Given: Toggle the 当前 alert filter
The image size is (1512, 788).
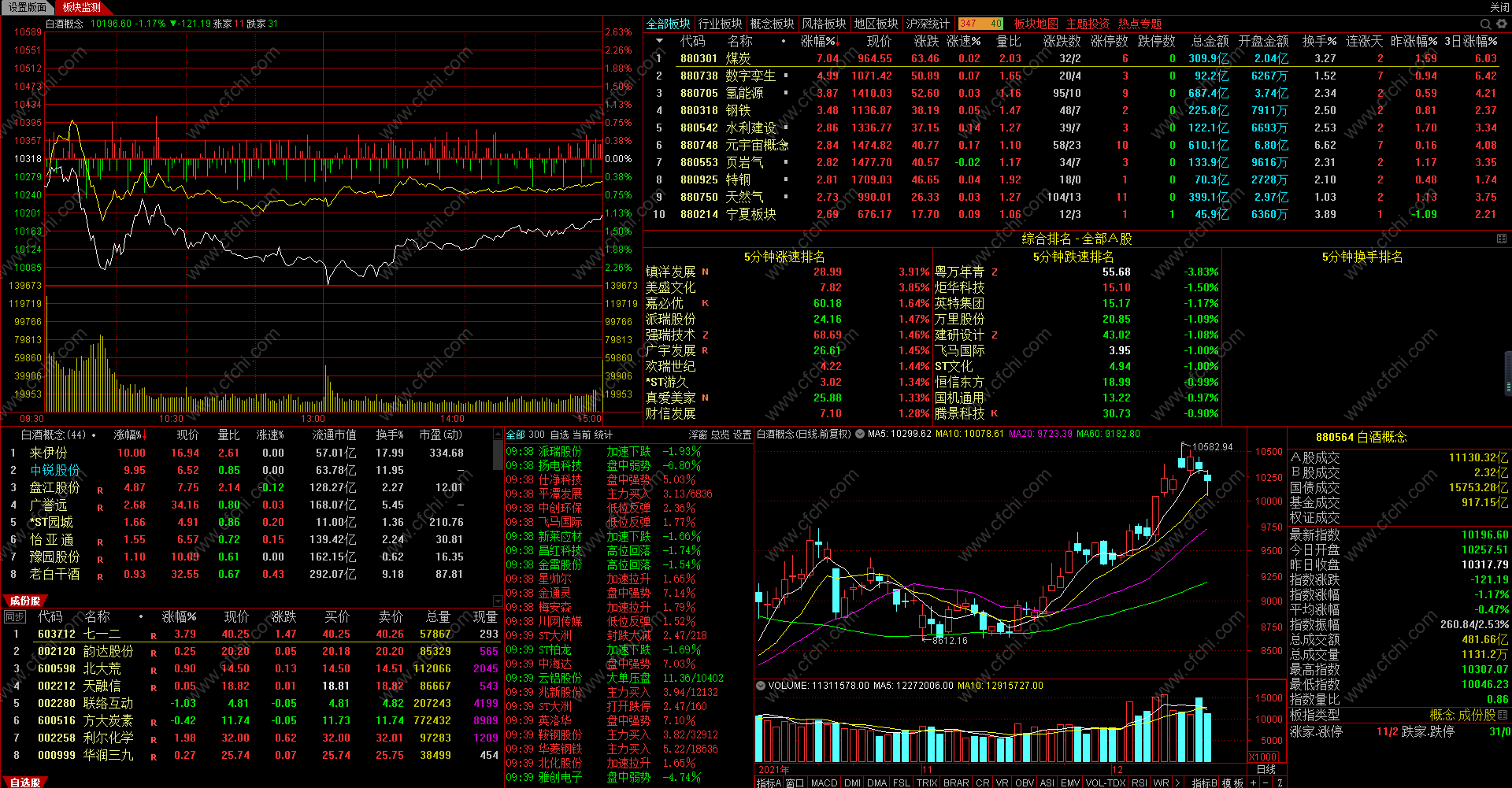Looking at the screenshot, I should (581, 435).
